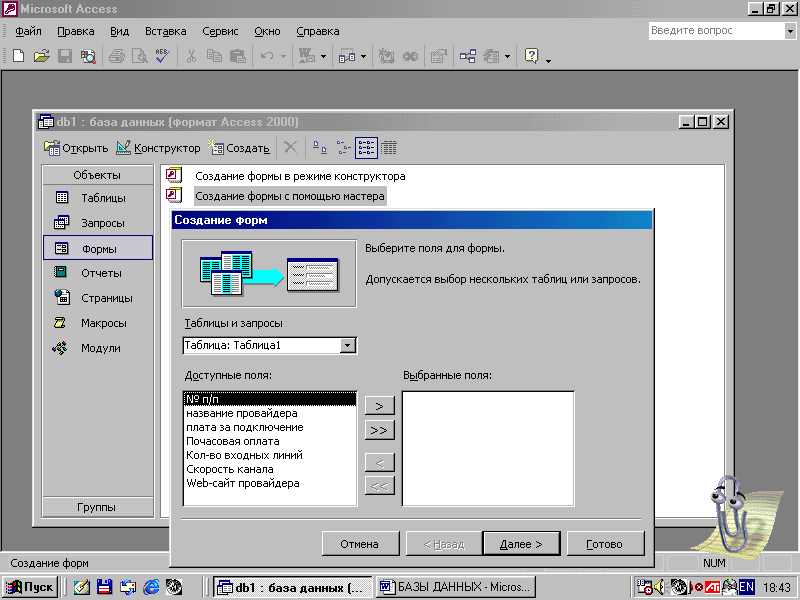Image resolution: width=800 pixels, height=600 pixels.
Task: Open the Вставка menu
Action: click(165, 31)
